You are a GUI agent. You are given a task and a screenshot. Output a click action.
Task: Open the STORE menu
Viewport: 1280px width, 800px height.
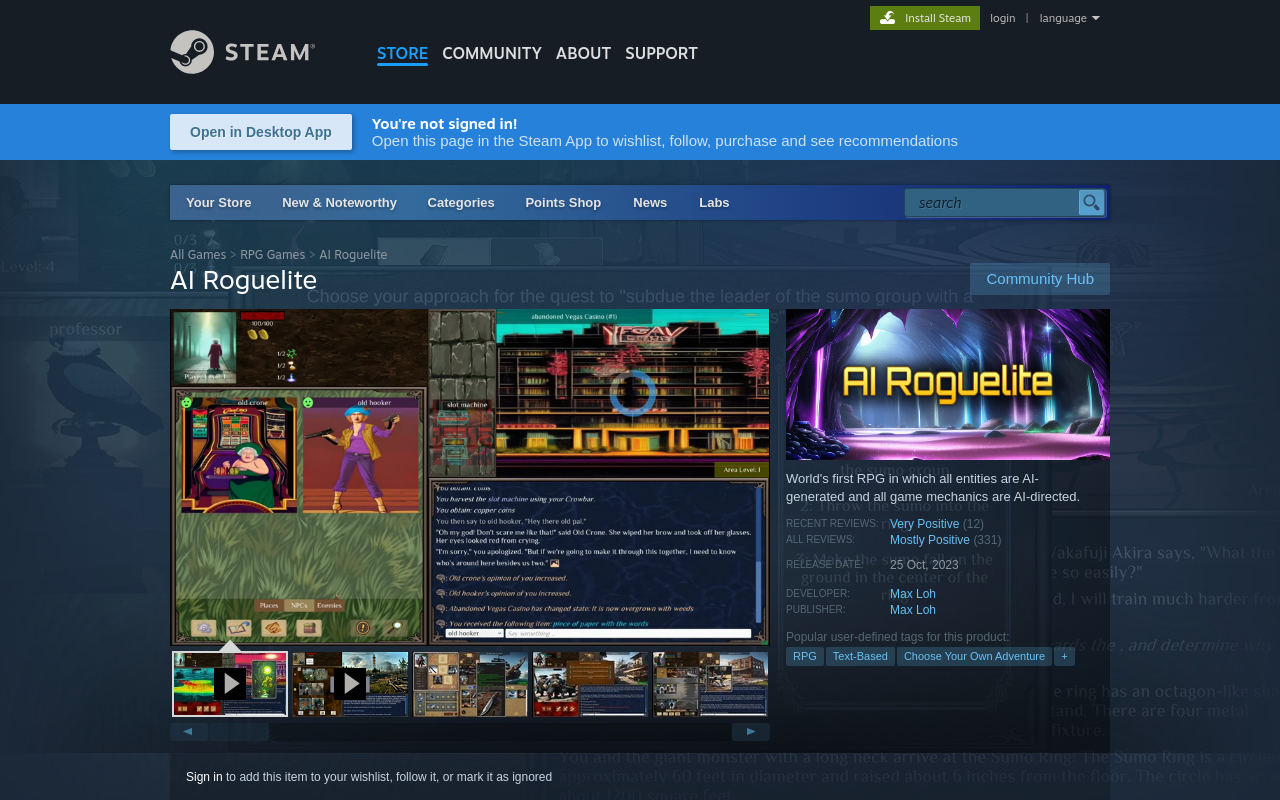(x=402, y=54)
